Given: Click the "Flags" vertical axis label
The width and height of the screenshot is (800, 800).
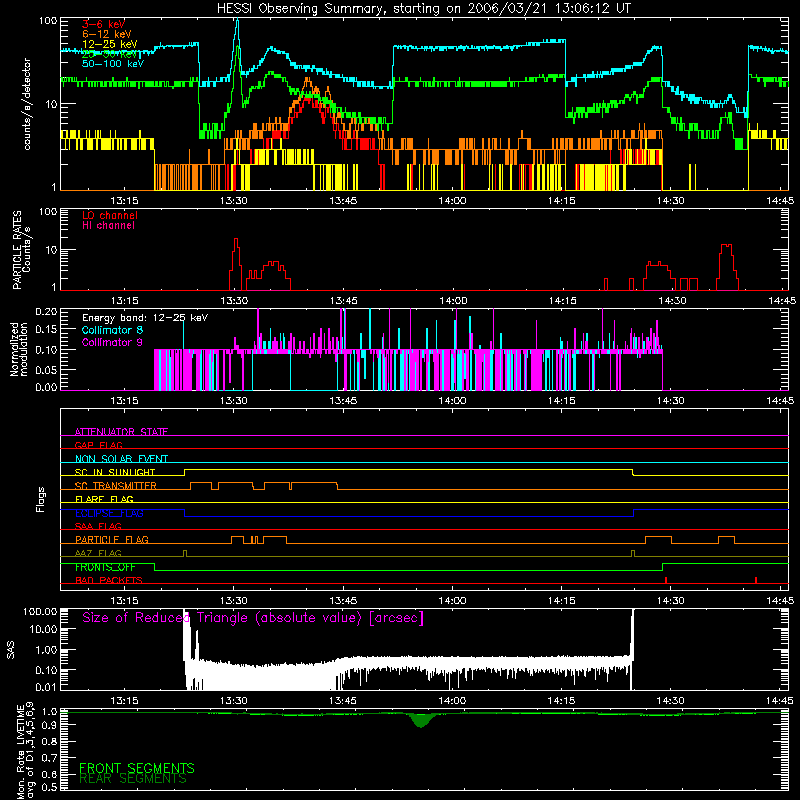Looking at the screenshot, I should tap(40, 499).
